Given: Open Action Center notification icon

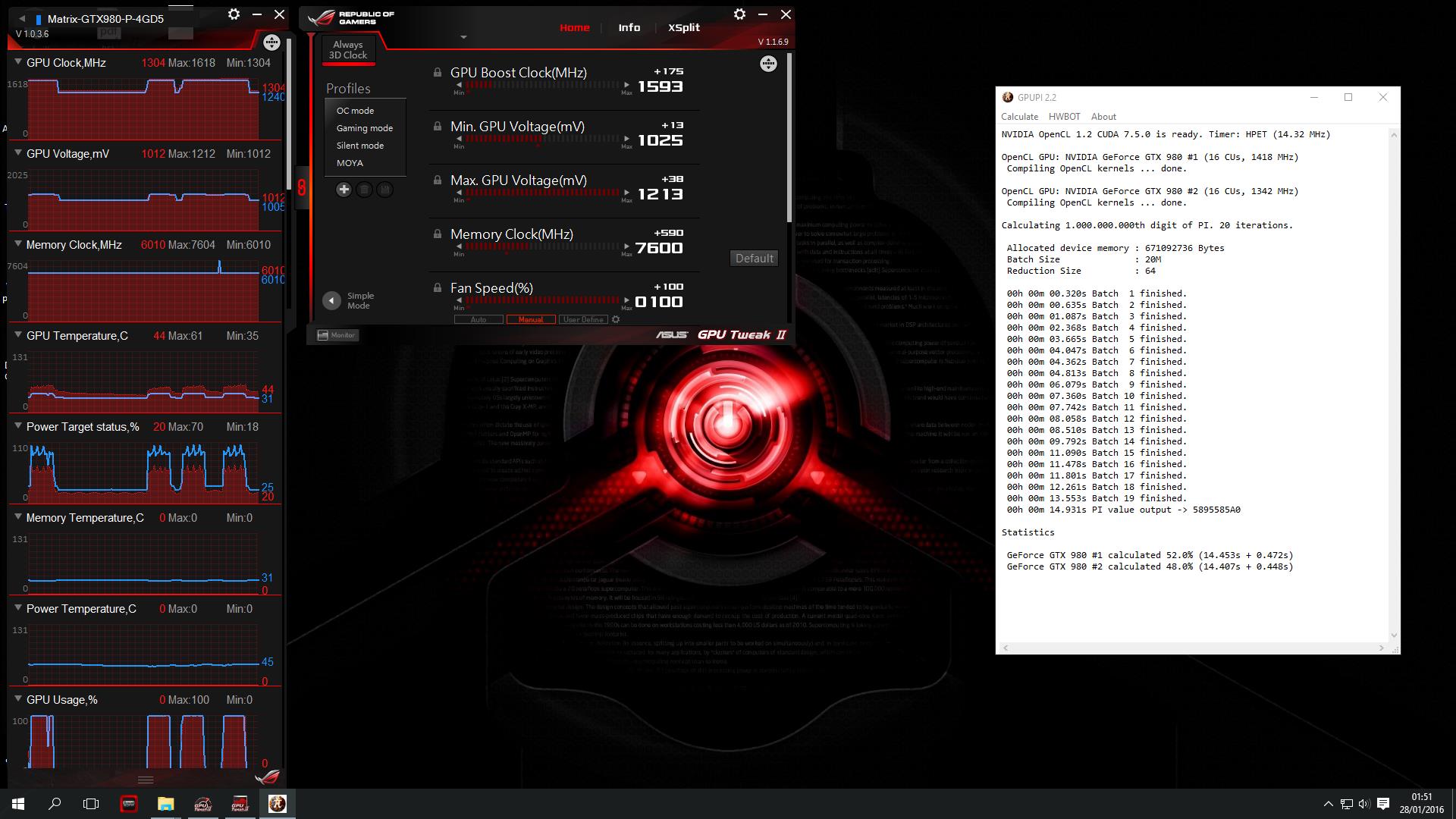Looking at the screenshot, I should (x=1382, y=804).
